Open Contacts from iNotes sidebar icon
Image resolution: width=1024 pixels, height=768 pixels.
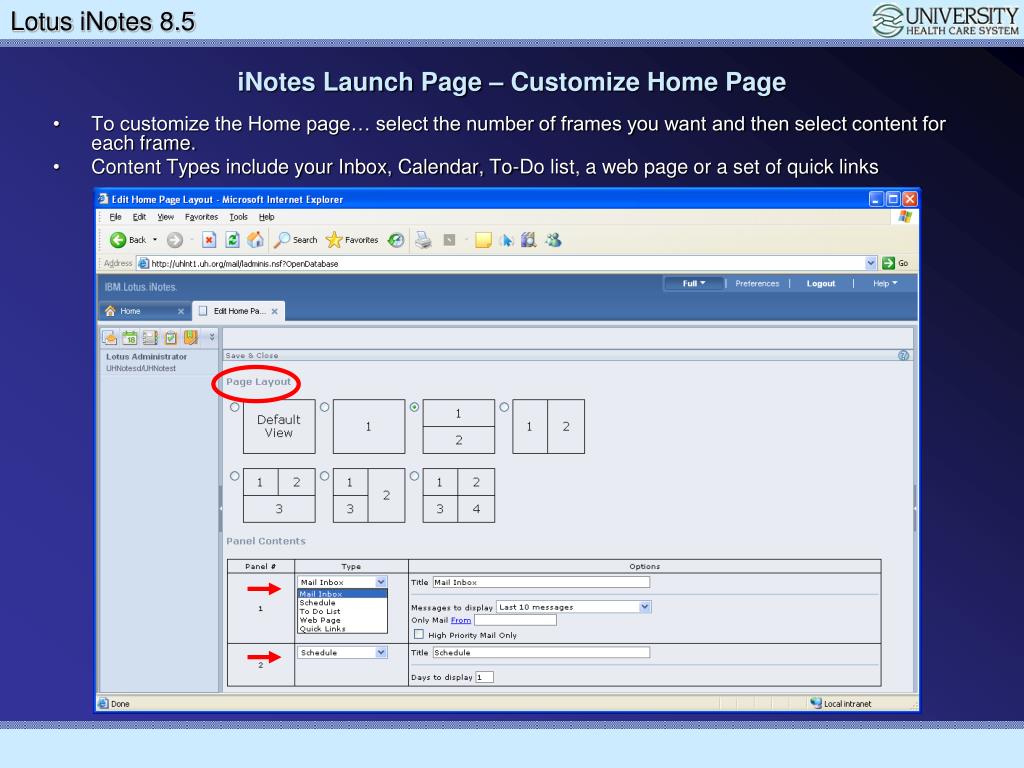point(150,338)
